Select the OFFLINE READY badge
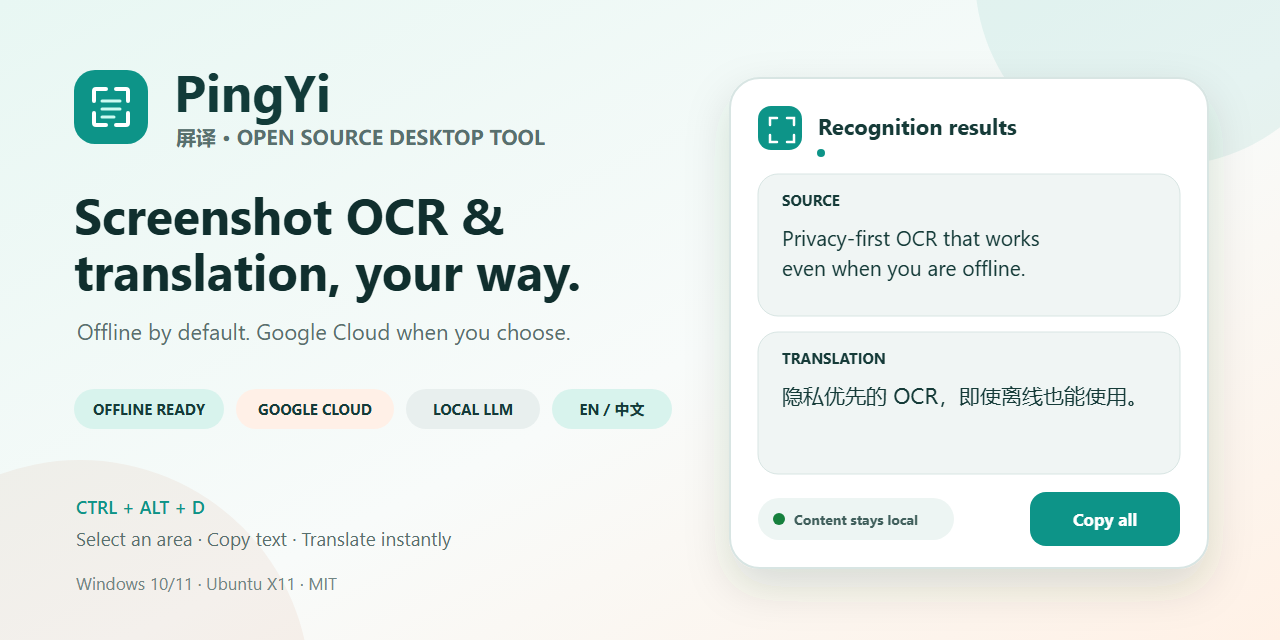 (x=149, y=409)
